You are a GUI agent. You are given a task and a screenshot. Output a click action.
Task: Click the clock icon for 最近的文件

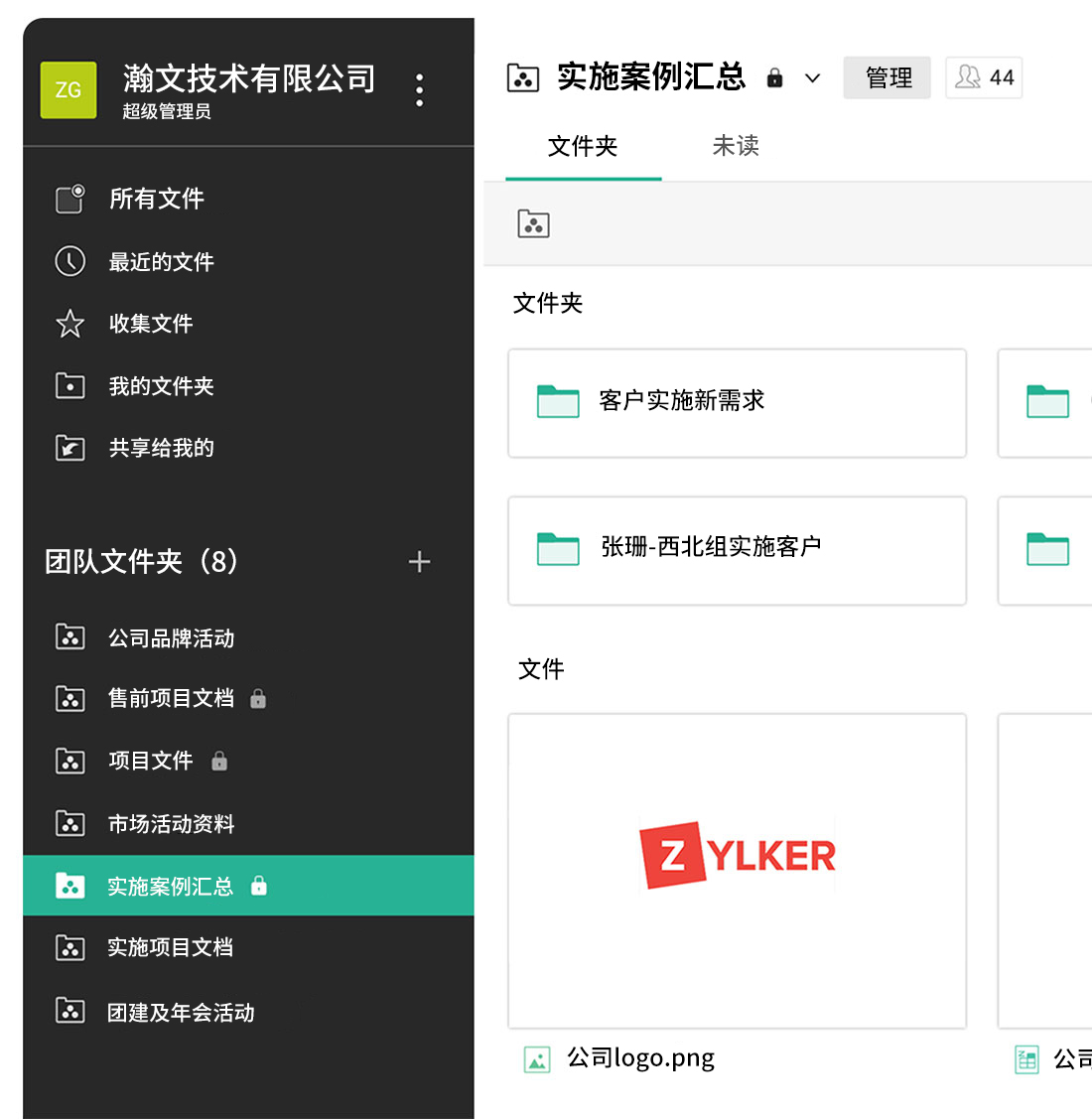[69, 261]
